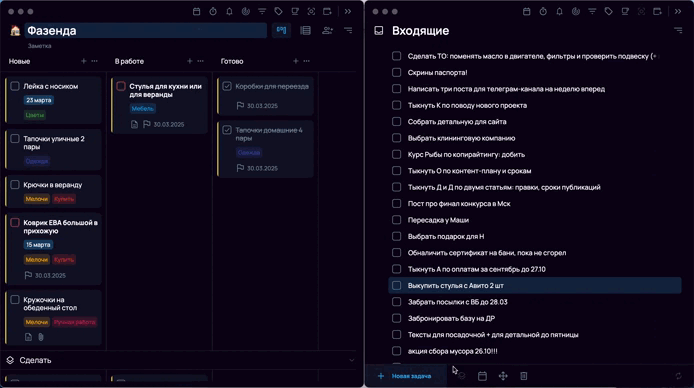Viewport: 694px width, 388px height.
Task: Open options menu of В работе column
Action: coord(200,61)
